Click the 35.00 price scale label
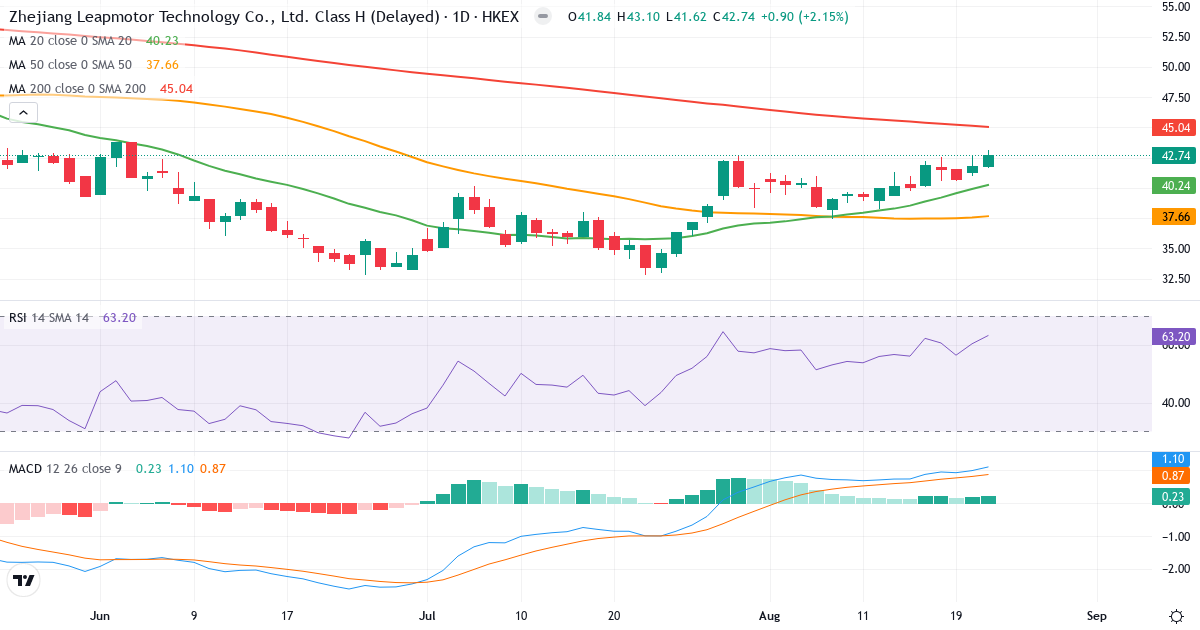Image resolution: width=1200 pixels, height=630 pixels. (1174, 248)
